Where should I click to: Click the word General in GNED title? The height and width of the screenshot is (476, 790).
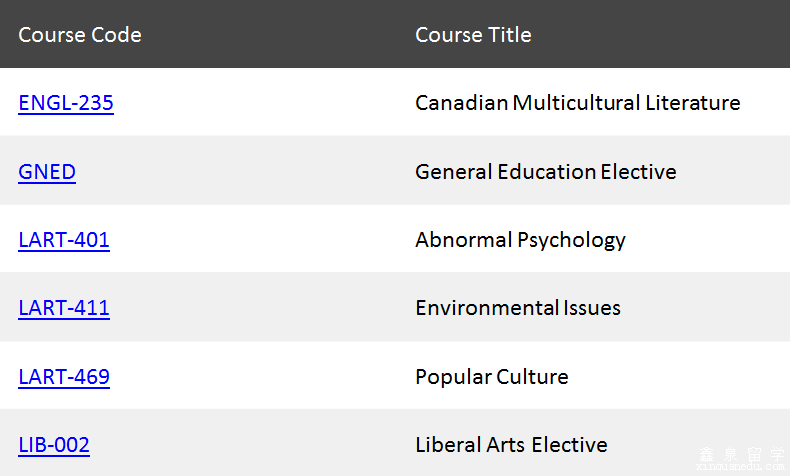(453, 172)
